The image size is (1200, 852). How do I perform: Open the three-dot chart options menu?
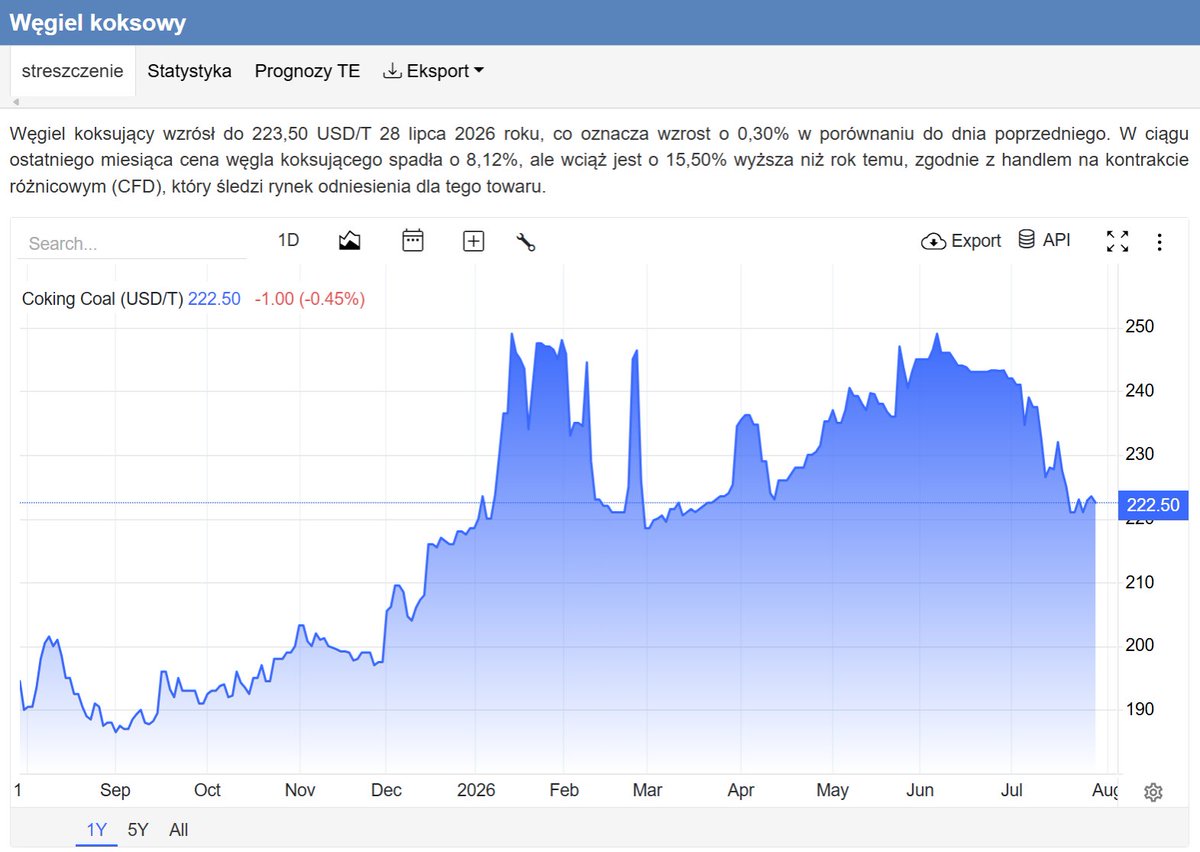pyautogui.click(x=1159, y=241)
